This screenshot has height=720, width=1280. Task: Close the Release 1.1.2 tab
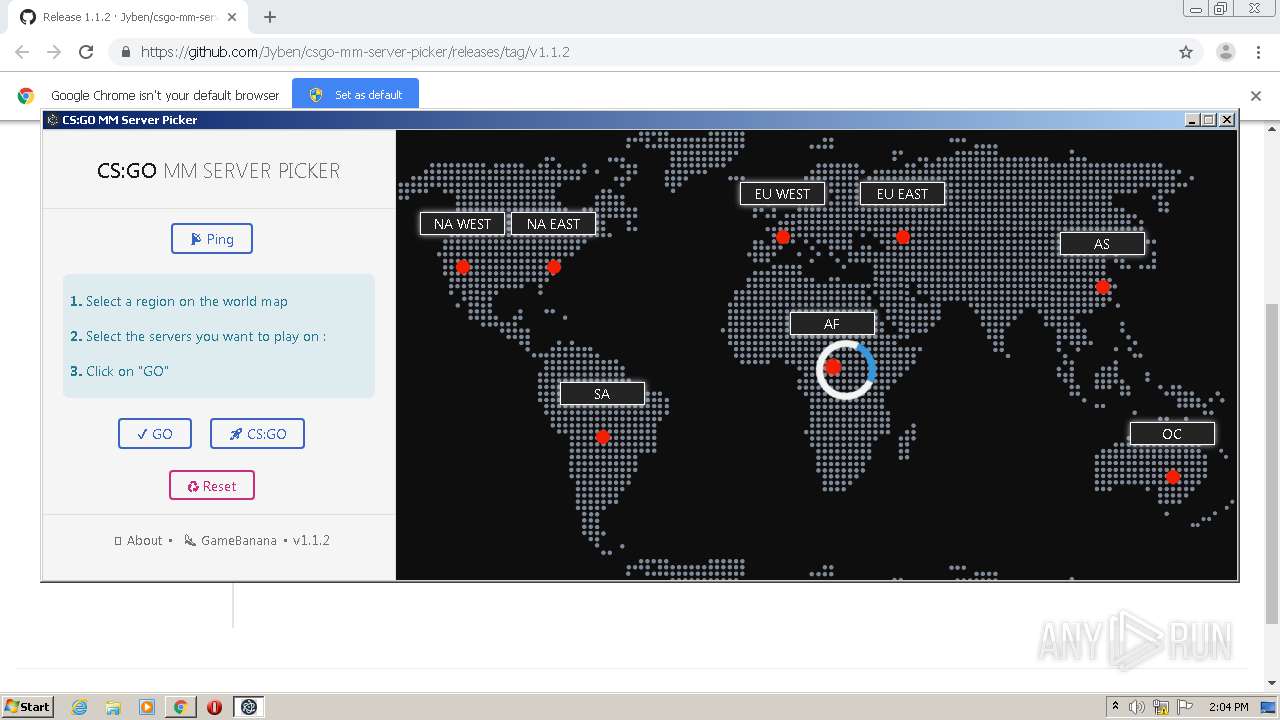pos(233,17)
